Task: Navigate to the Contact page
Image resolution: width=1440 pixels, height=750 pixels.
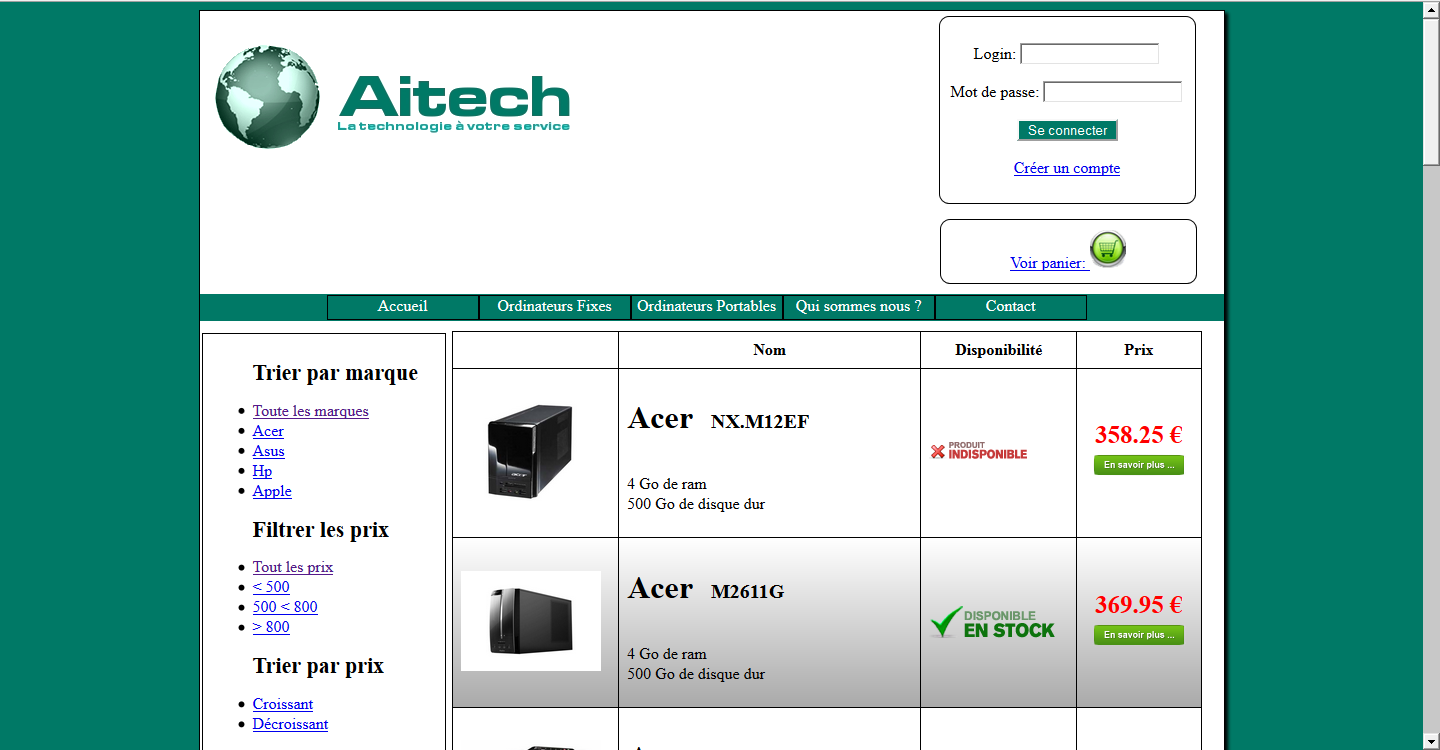Action: pos(1011,307)
